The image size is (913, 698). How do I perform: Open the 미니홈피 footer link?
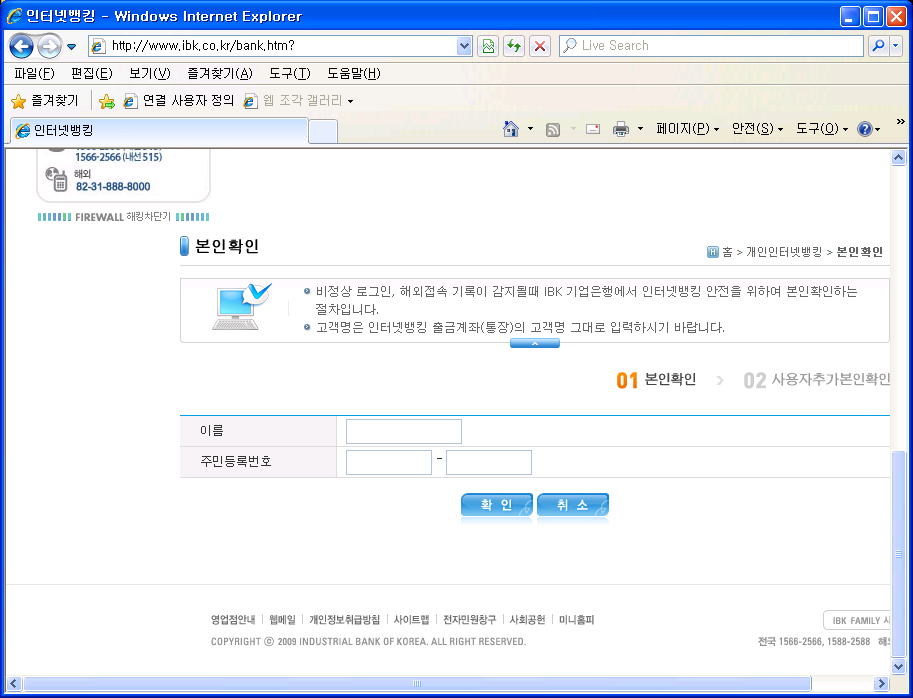click(576, 620)
